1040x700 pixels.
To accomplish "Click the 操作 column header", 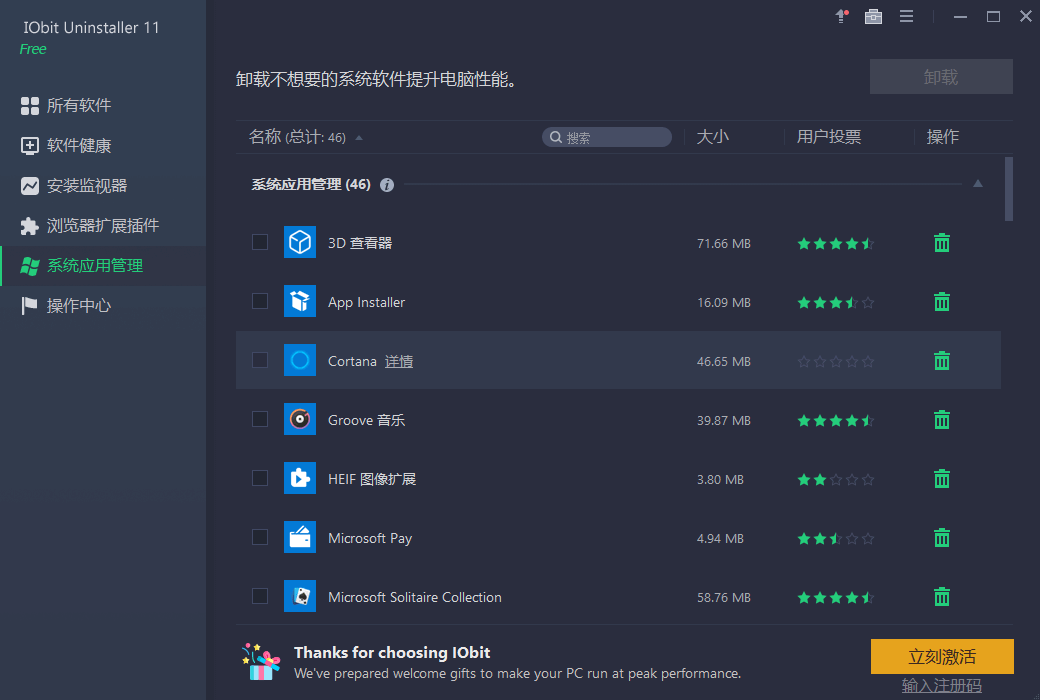I will click(942, 137).
